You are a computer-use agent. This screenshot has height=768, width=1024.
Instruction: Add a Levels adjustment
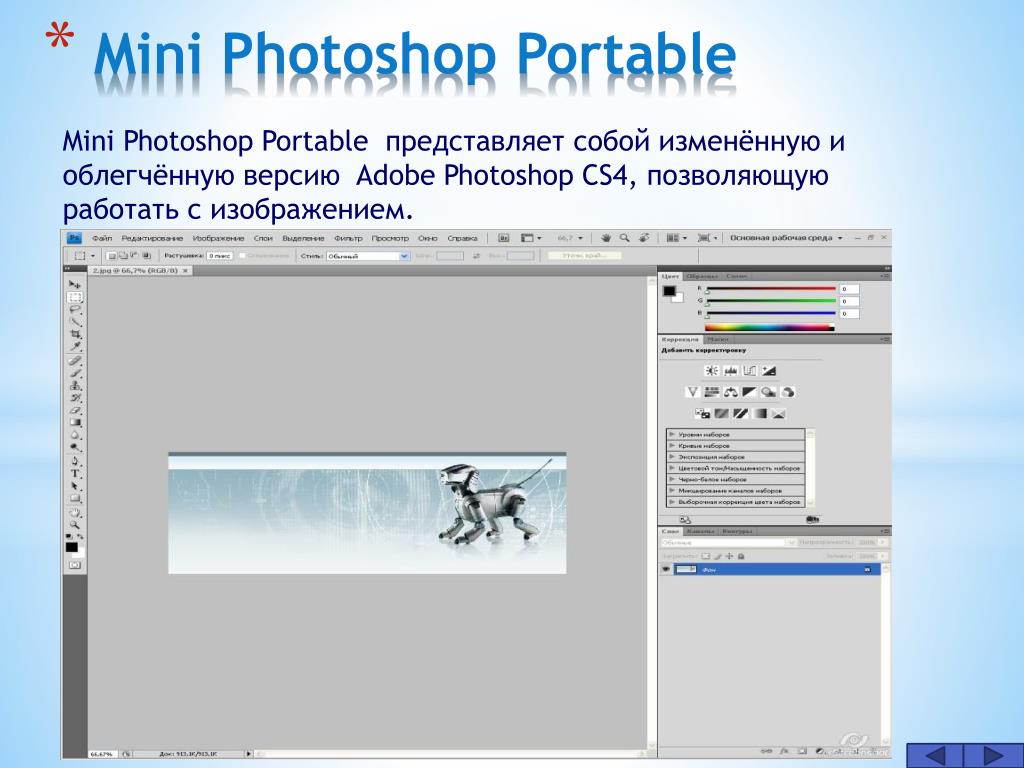[730, 371]
